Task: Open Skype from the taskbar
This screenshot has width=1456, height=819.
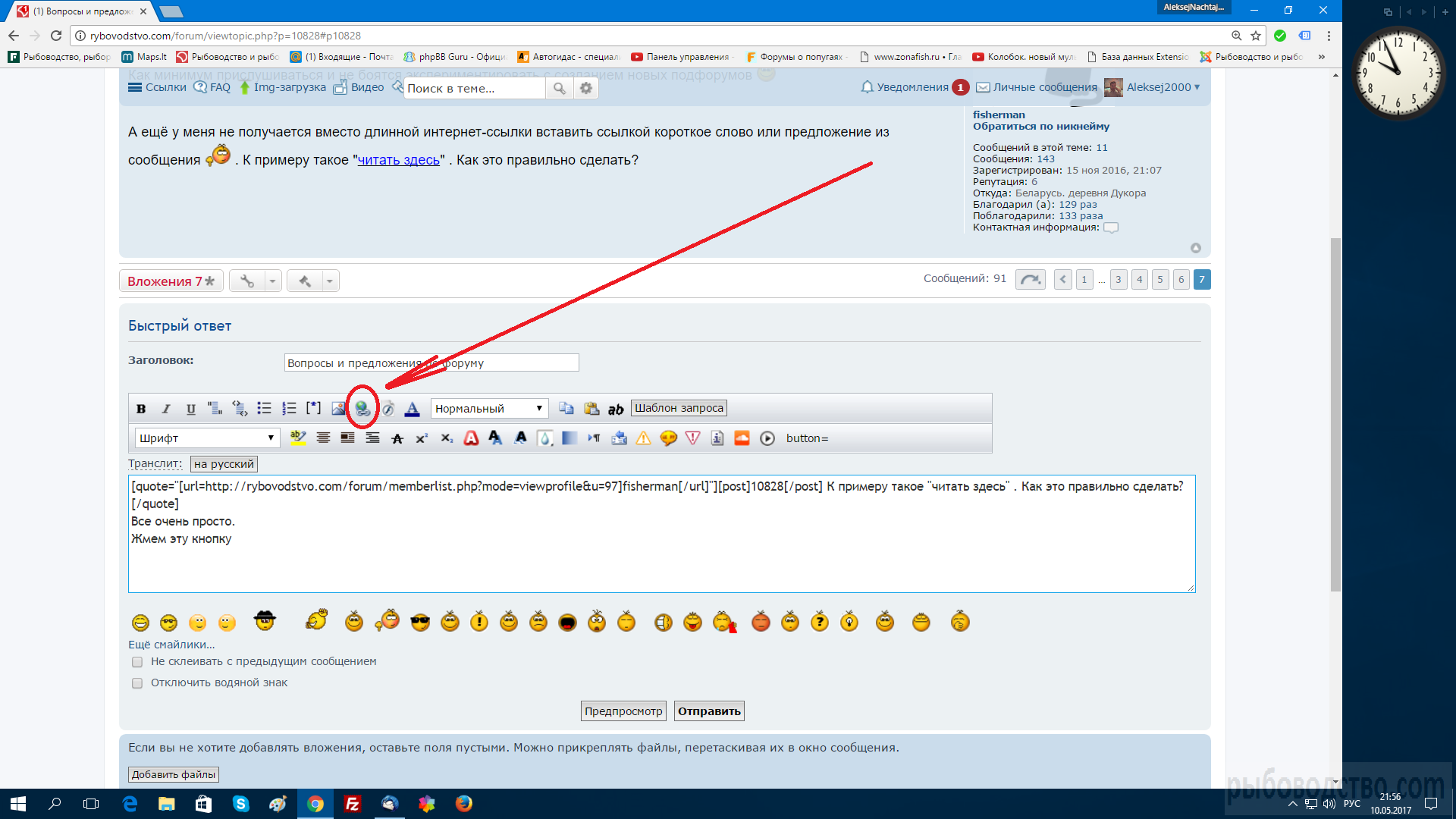Action: (241, 804)
